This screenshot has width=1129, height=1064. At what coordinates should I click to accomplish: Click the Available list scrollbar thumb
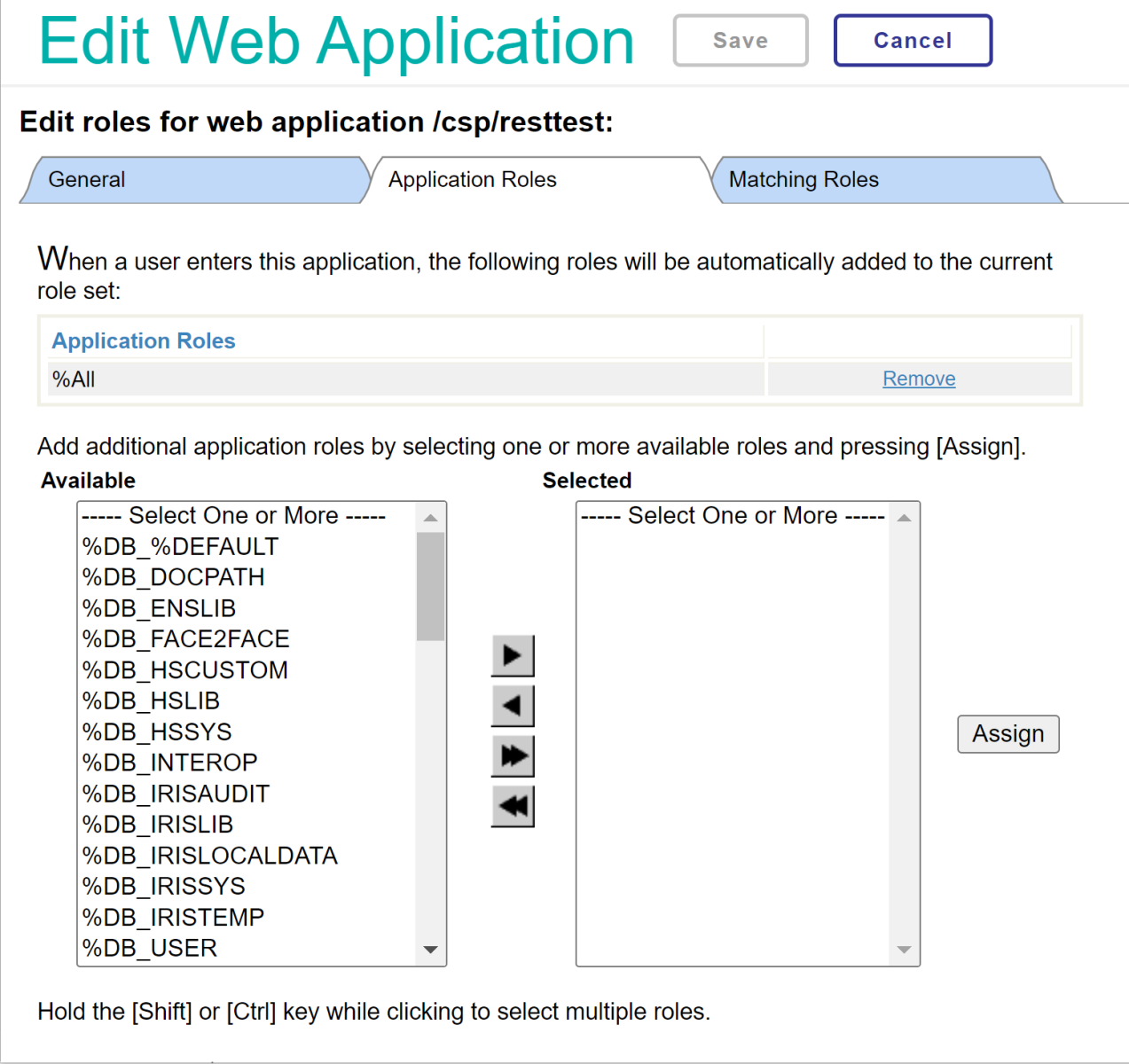430,586
